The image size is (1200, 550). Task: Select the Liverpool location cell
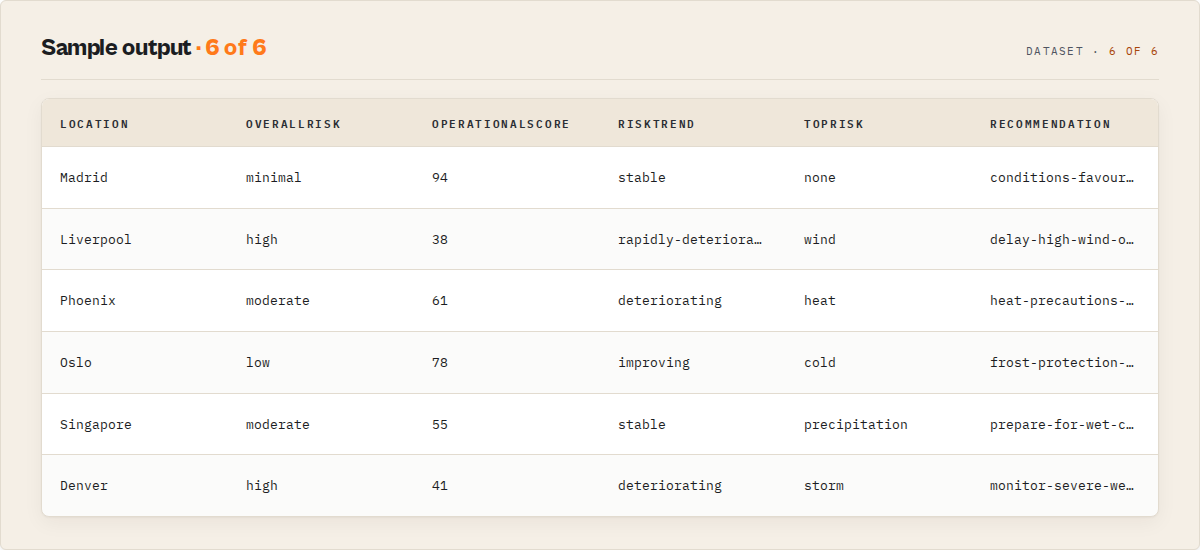tap(96, 240)
